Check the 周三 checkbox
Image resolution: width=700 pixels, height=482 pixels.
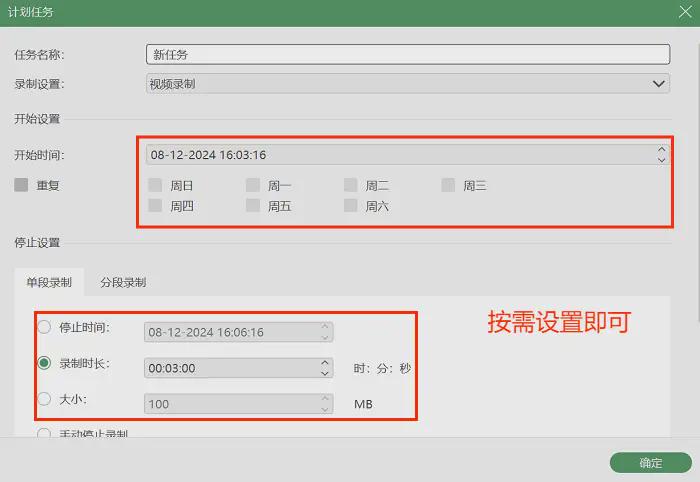click(449, 185)
